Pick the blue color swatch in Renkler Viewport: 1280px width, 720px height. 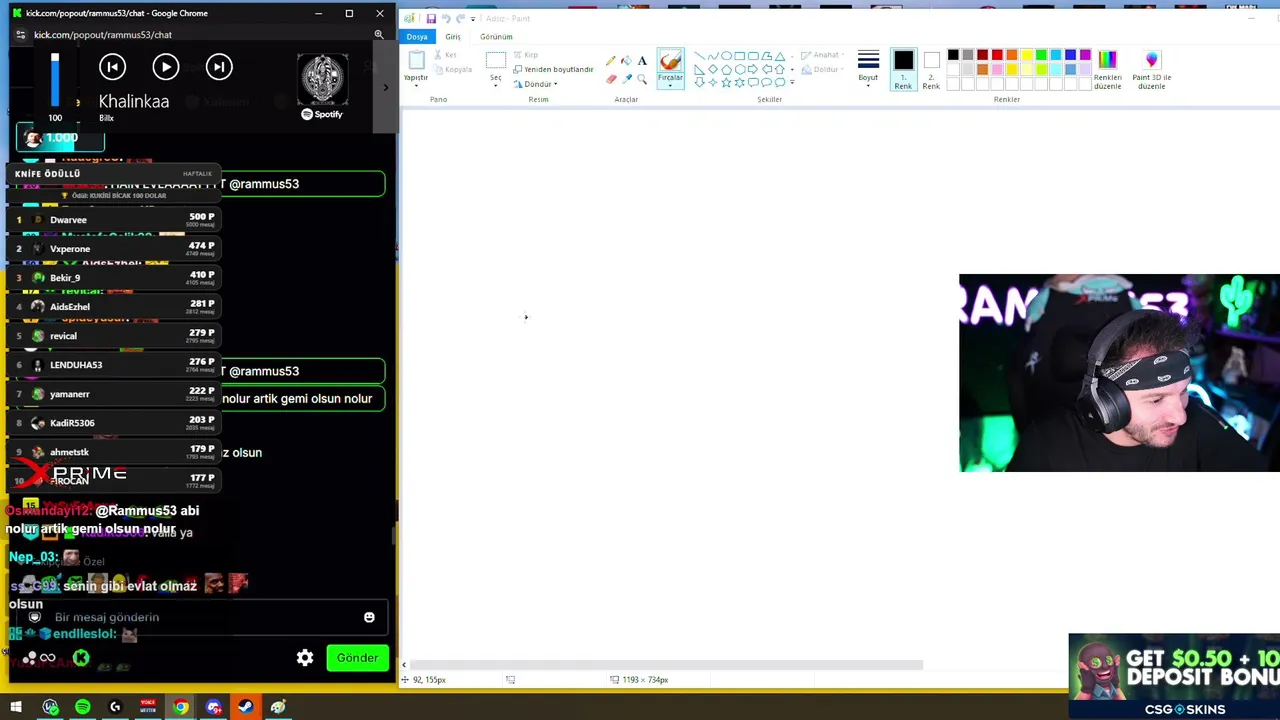click(x=1070, y=55)
